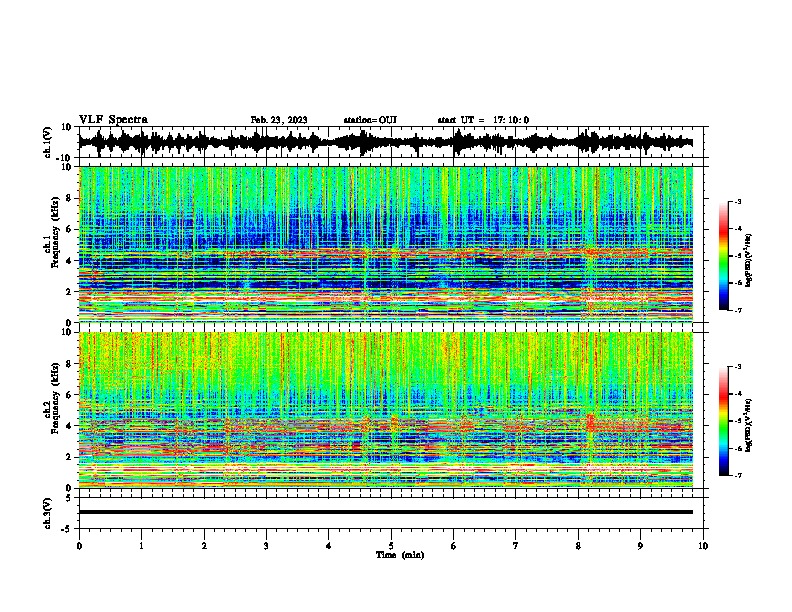Click the ch.1 spectrogram panel

coord(386,244)
